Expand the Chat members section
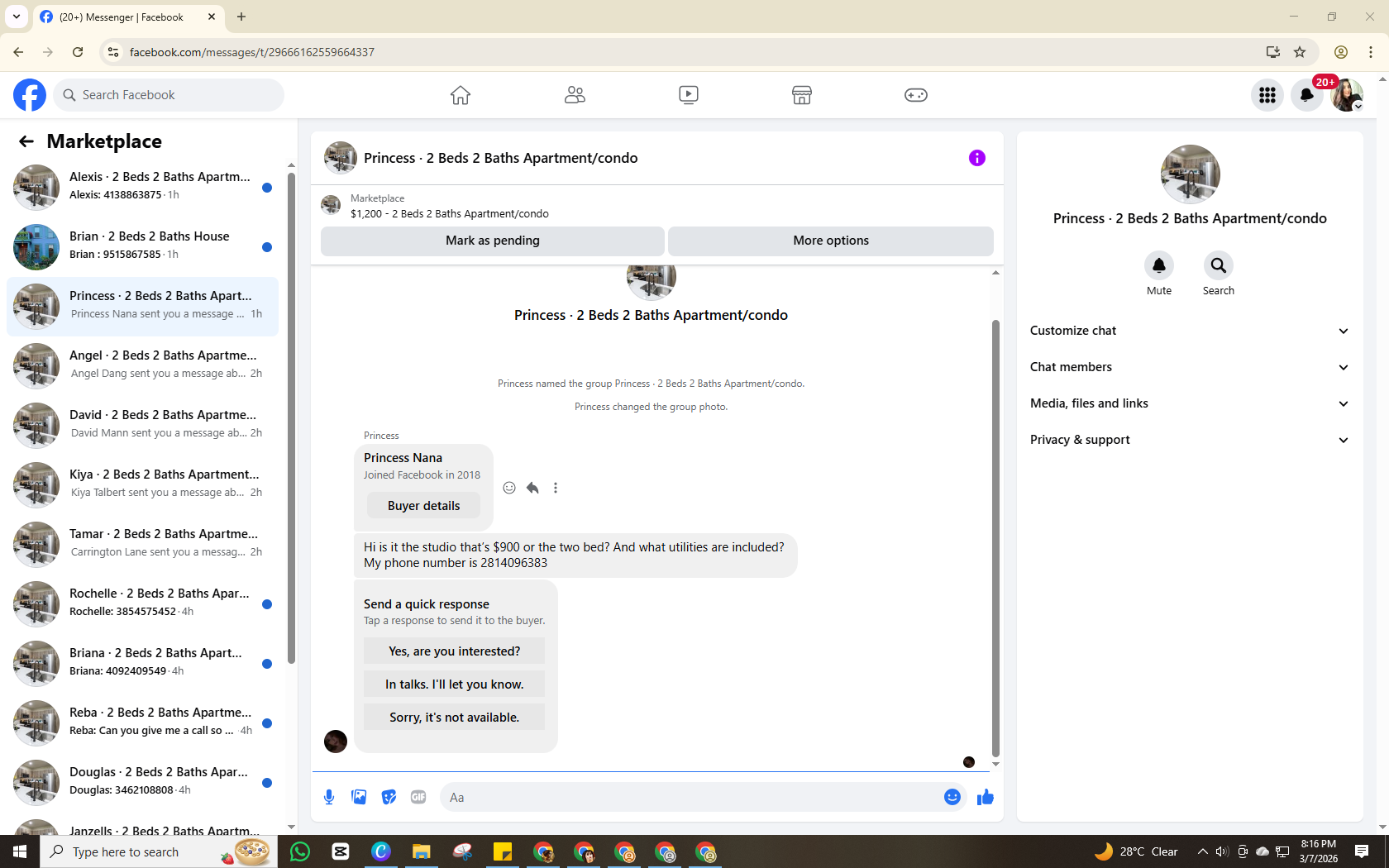 point(1190,367)
